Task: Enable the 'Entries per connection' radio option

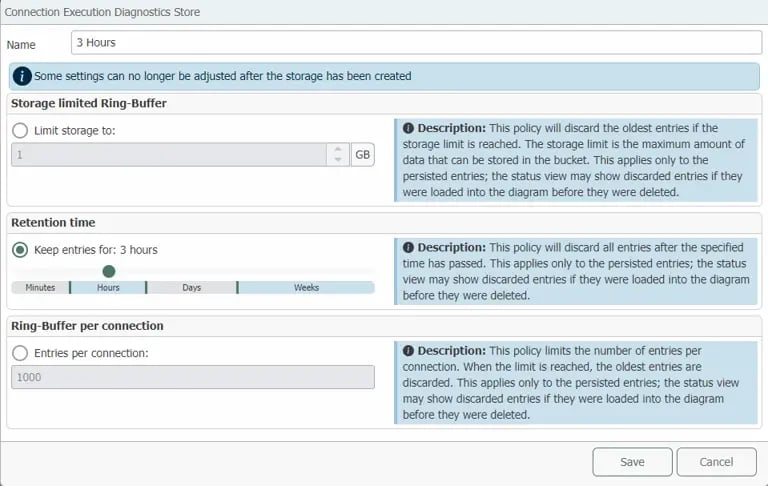Action: pyautogui.click(x=20, y=352)
